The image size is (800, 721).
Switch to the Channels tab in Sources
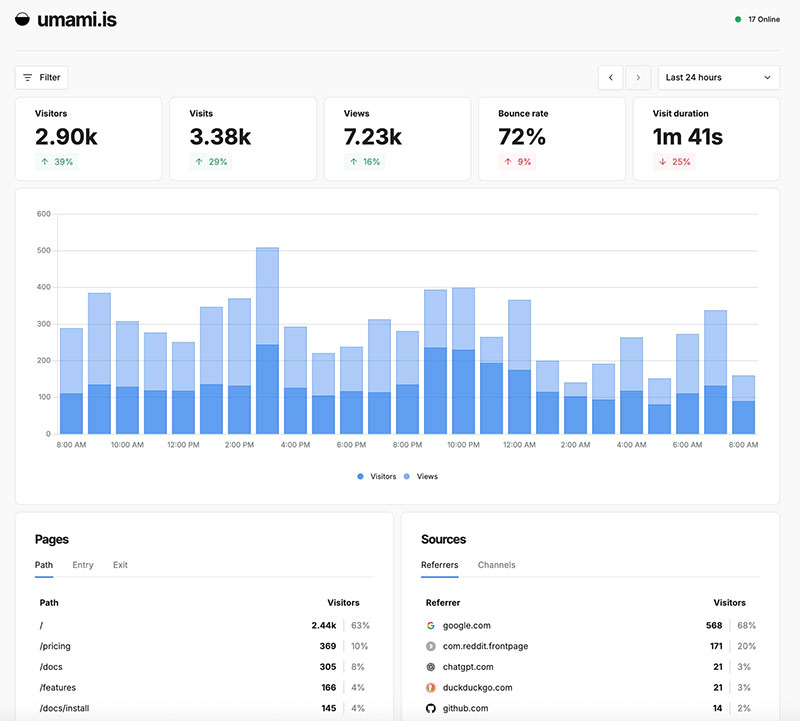[x=496, y=564]
